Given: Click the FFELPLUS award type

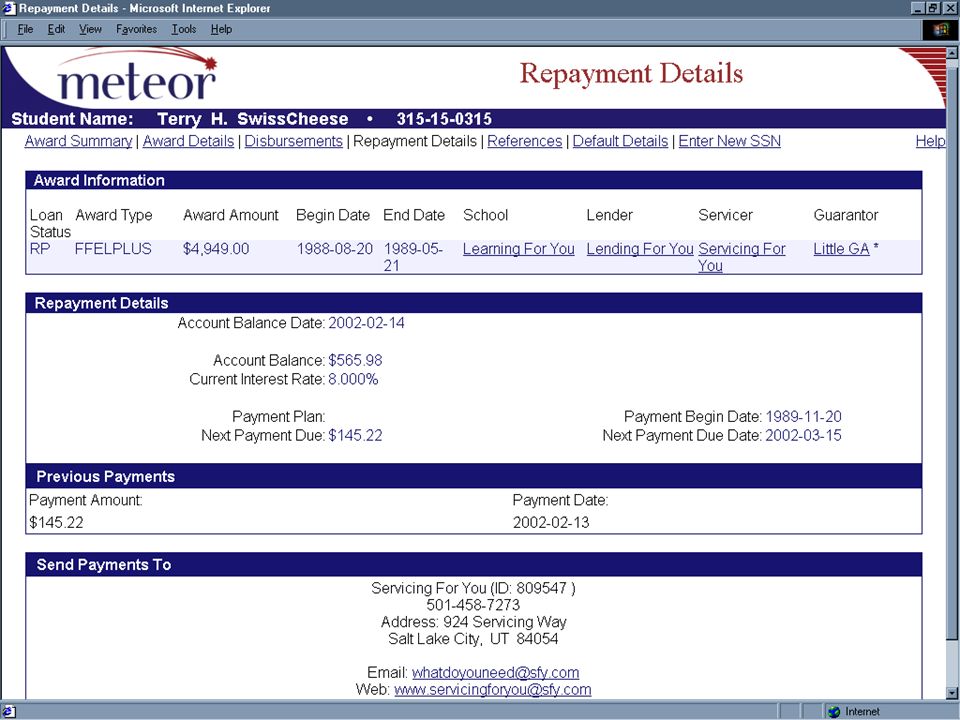Looking at the screenshot, I should [x=113, y=249].
